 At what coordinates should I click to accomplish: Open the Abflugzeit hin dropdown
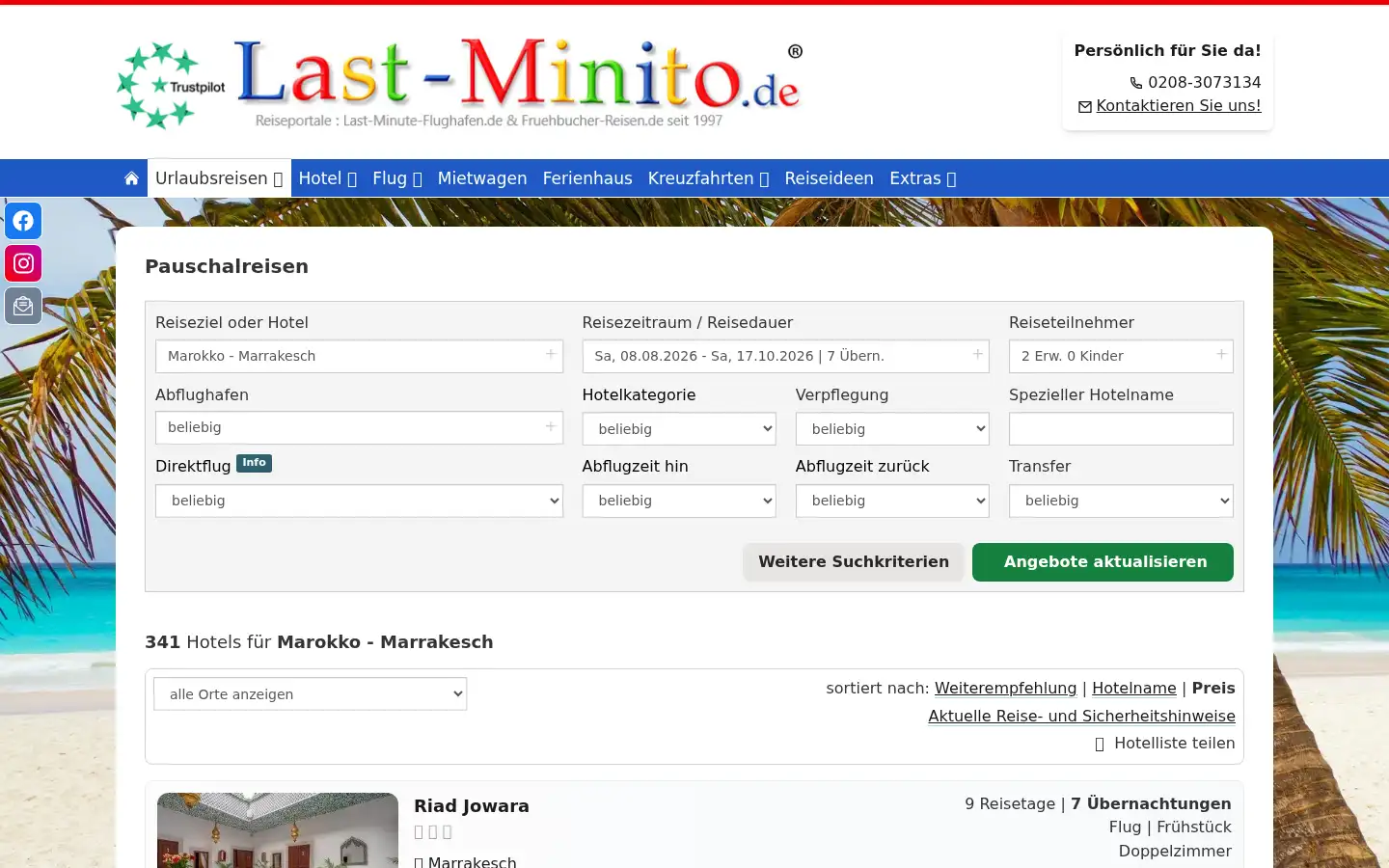[x=679, y=501]
